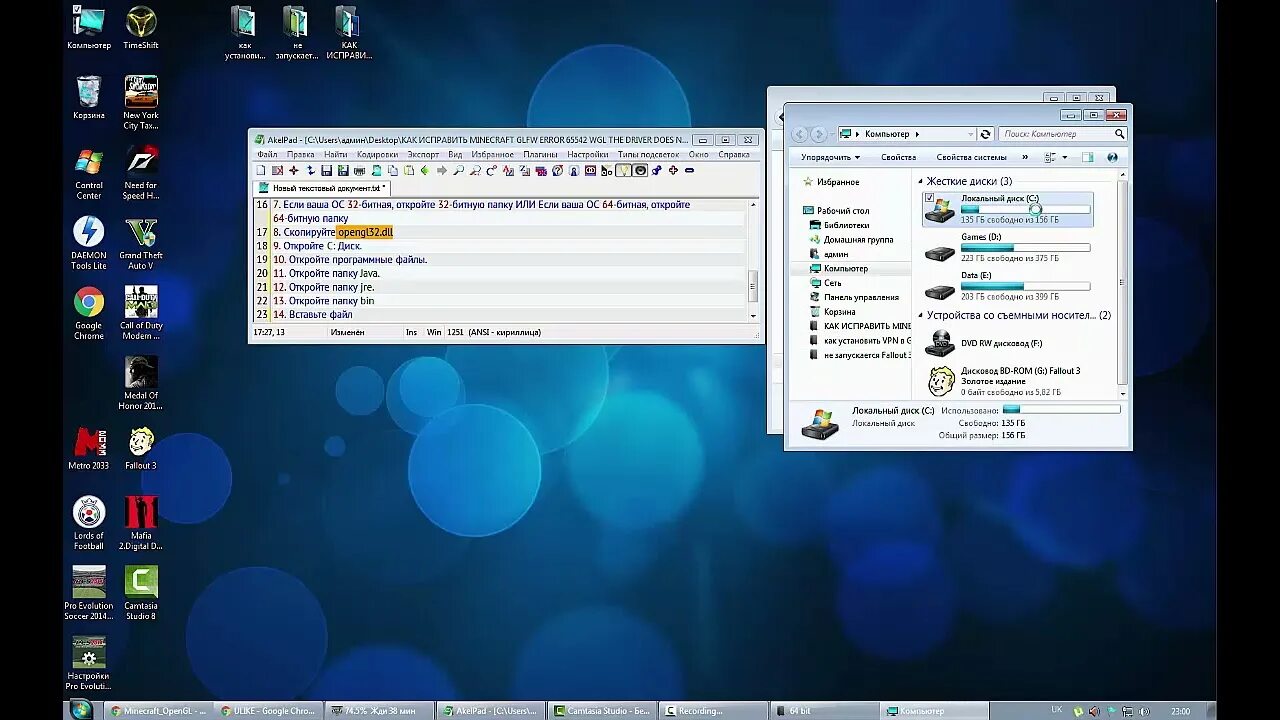Click the highlighted opengl32.dll text
The image size is (1280, 720).
coord(365,232)
